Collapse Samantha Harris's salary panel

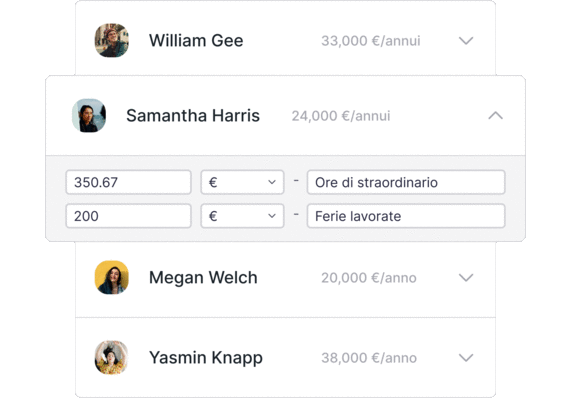click(x=495, y=116)
